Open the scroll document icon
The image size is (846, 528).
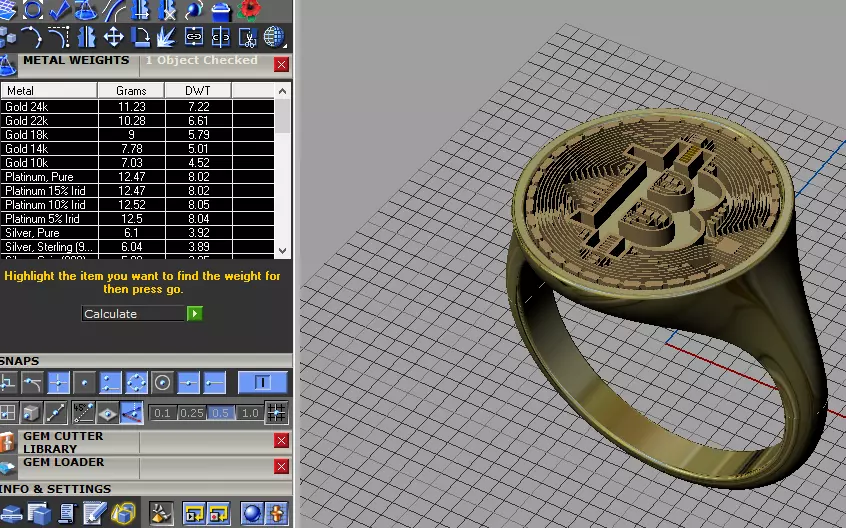coord(67,513)
